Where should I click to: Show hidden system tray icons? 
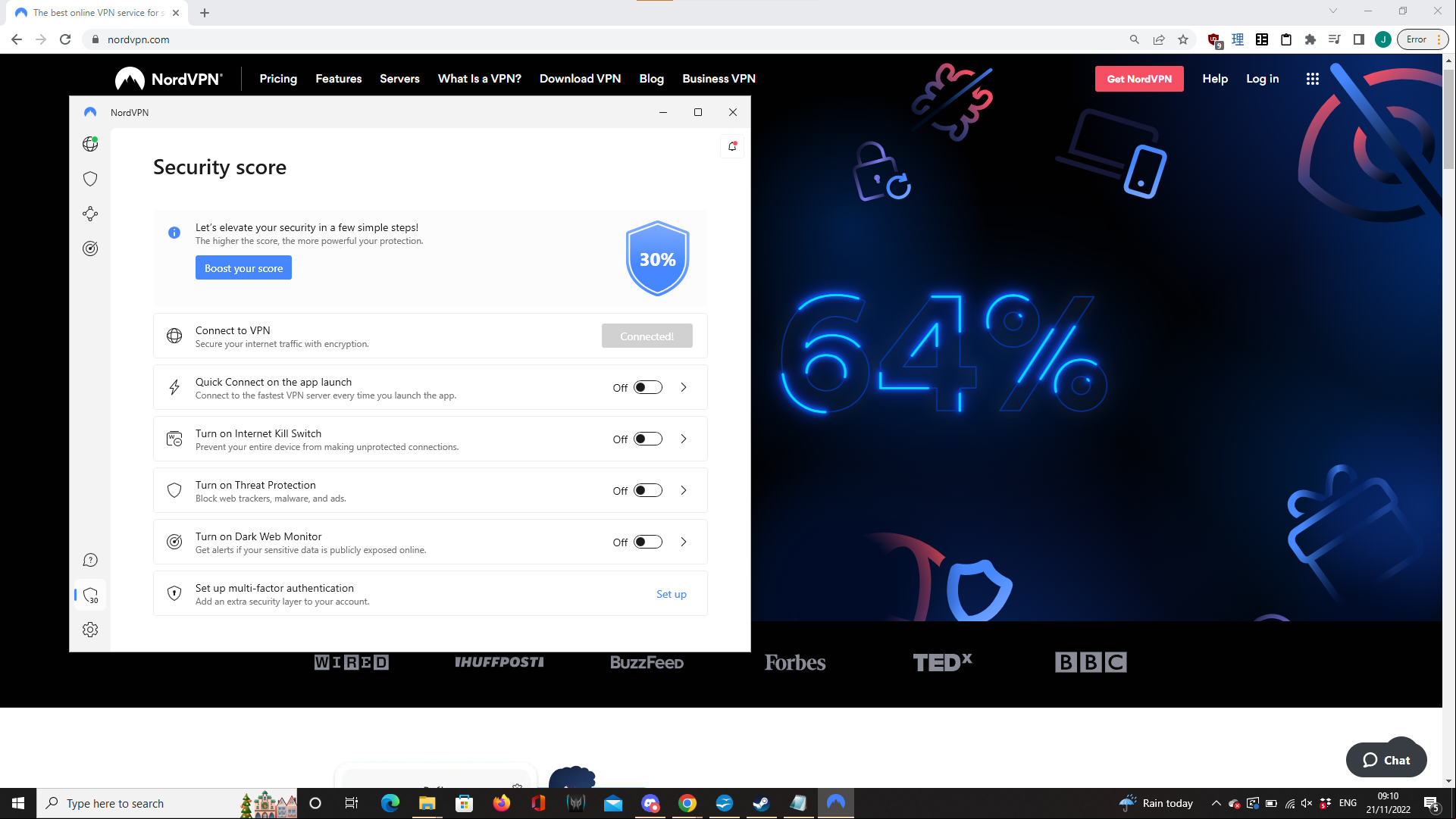[x=1216, y=803]
